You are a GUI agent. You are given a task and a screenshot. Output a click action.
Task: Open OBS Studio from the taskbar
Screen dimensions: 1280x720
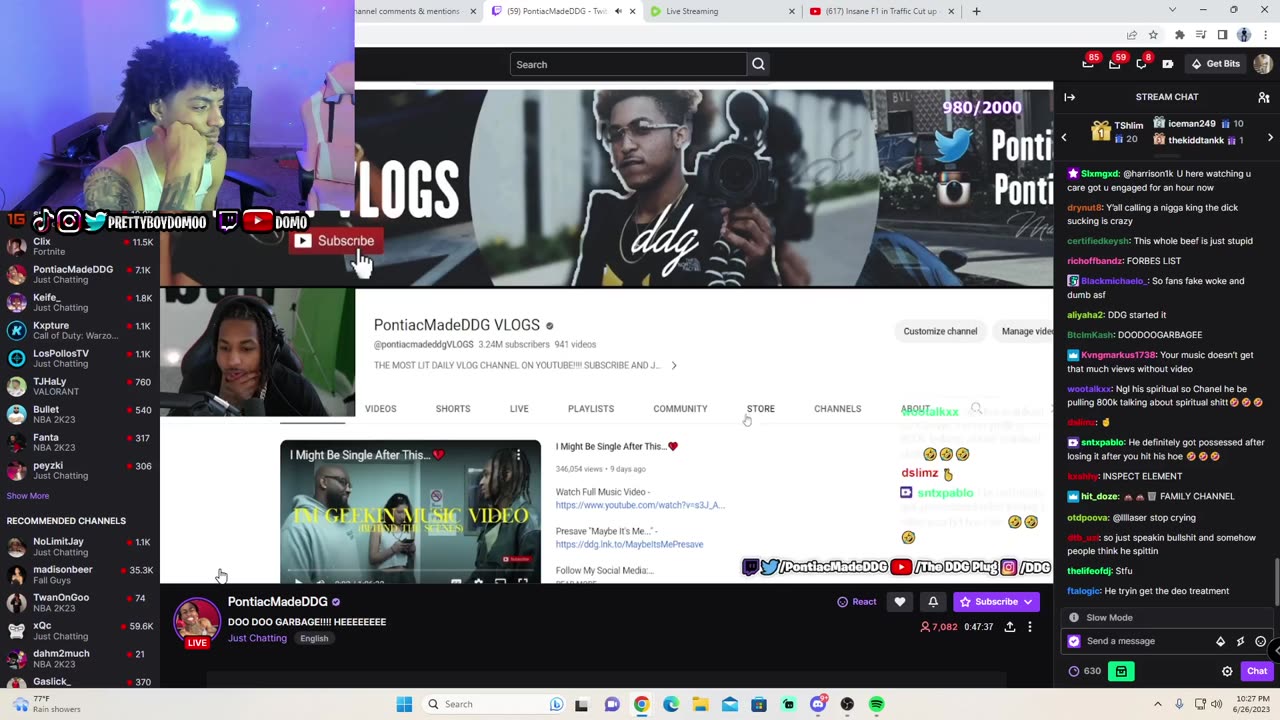(x=847, y=704)
